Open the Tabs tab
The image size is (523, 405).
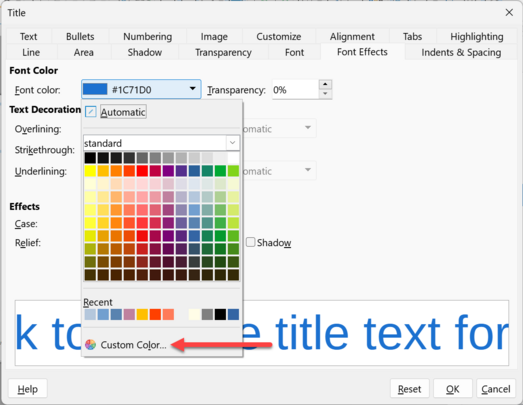pyautogui.click(x=412, y=36)
